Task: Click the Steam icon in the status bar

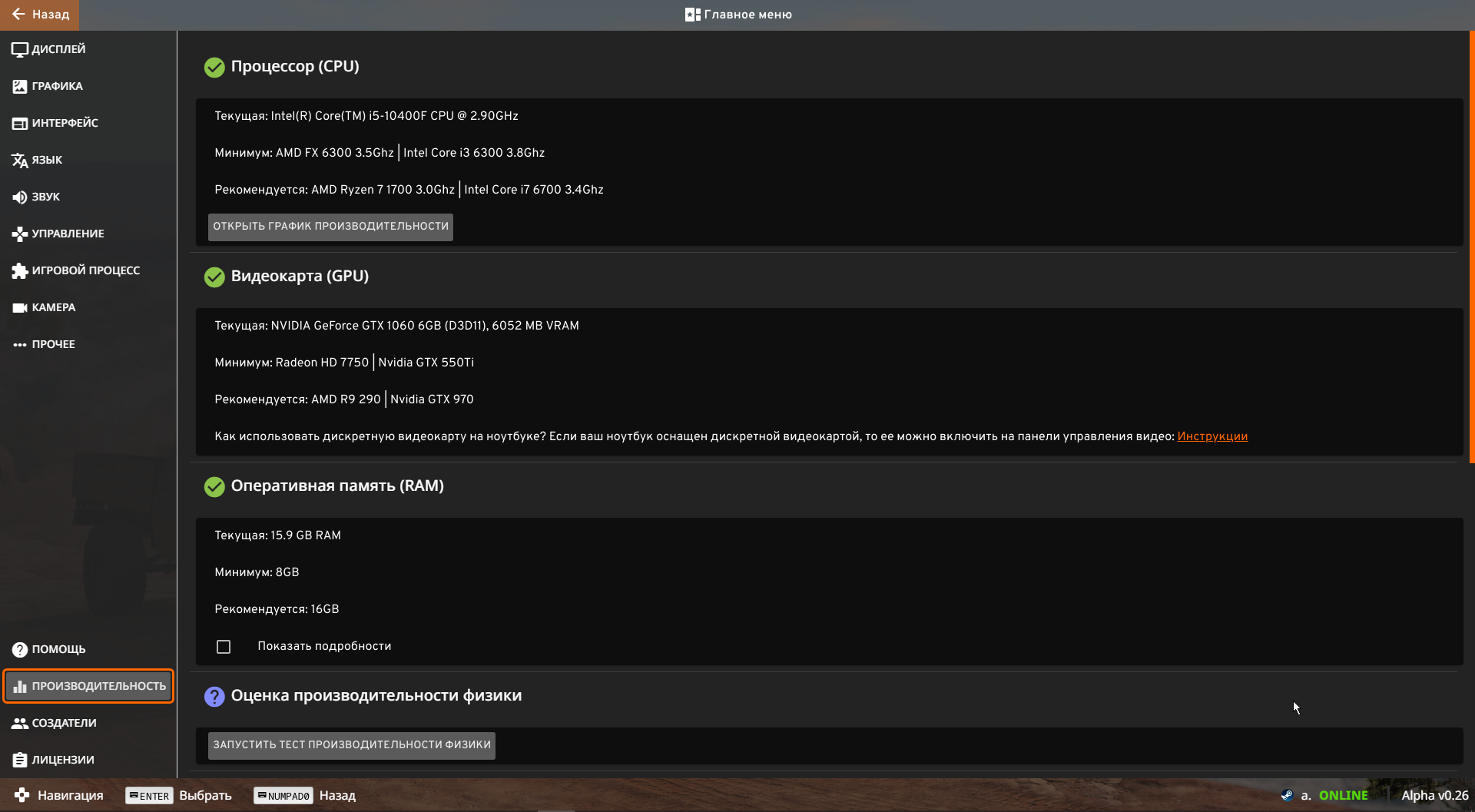Action: click(x=1287, y=796)
